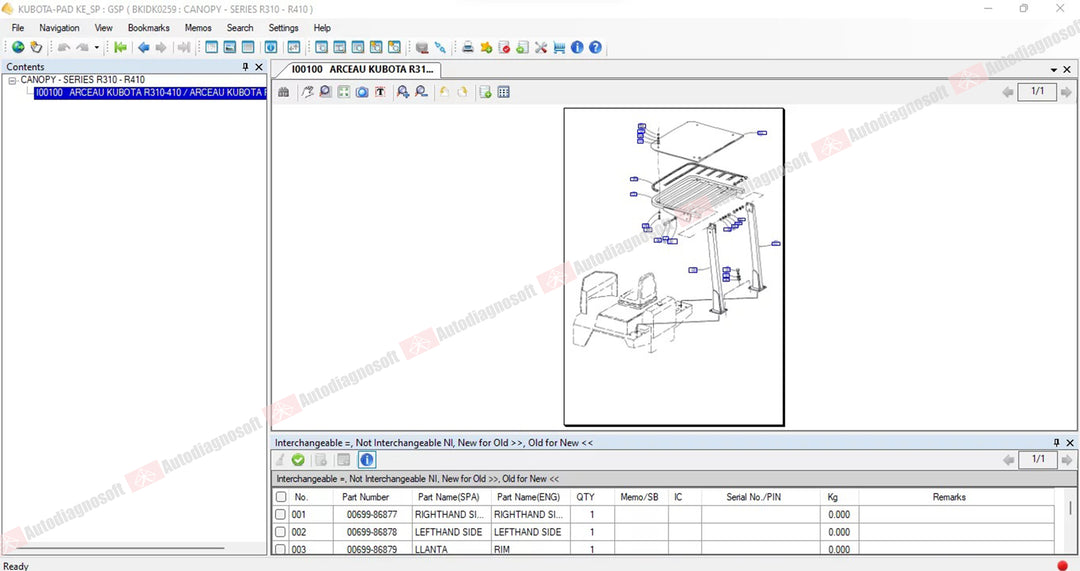Open the shopping cart icon
1080x571 pixels.
[559, 47]
